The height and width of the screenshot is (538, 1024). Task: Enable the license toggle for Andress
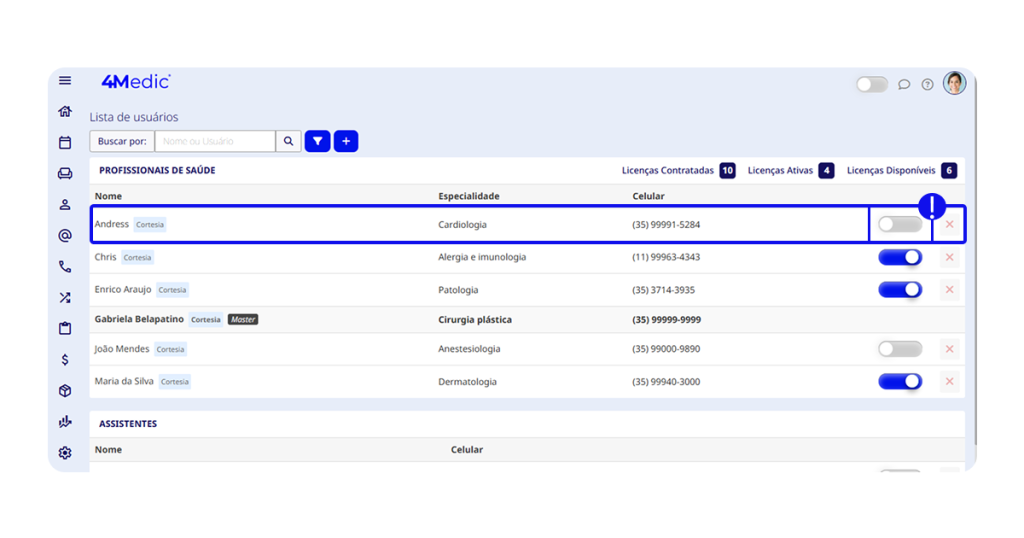click(899, 225)
